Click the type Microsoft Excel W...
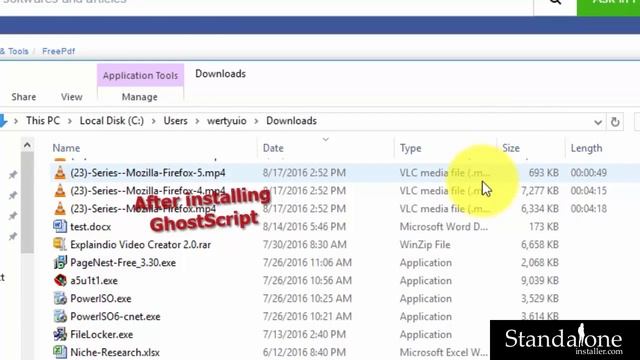Image resolution: width=640 pixels, height=360 pixels. click(x=444, y=352)
